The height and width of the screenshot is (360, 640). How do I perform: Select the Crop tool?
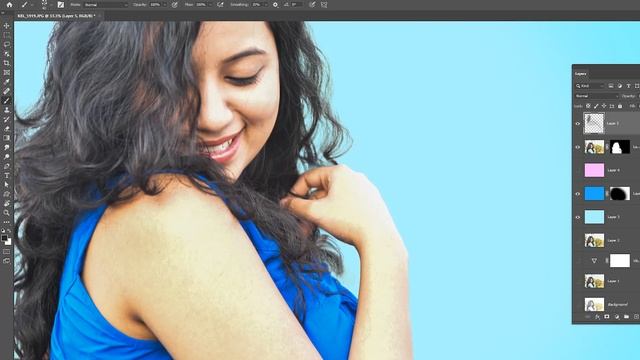[7, 63]
